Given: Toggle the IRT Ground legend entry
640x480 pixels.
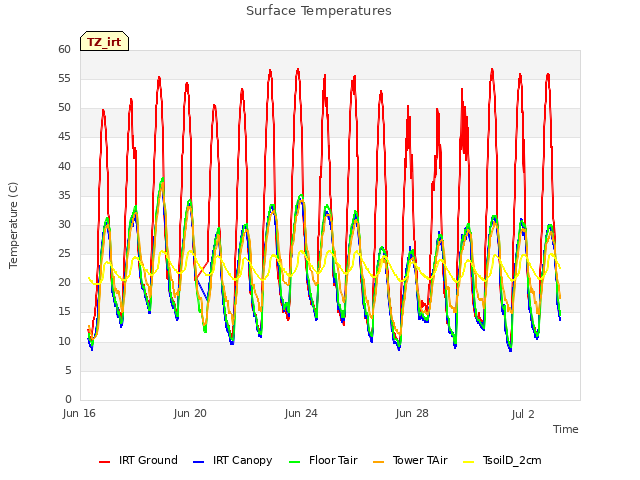Looking at the screenshot, I should (138, 460).
